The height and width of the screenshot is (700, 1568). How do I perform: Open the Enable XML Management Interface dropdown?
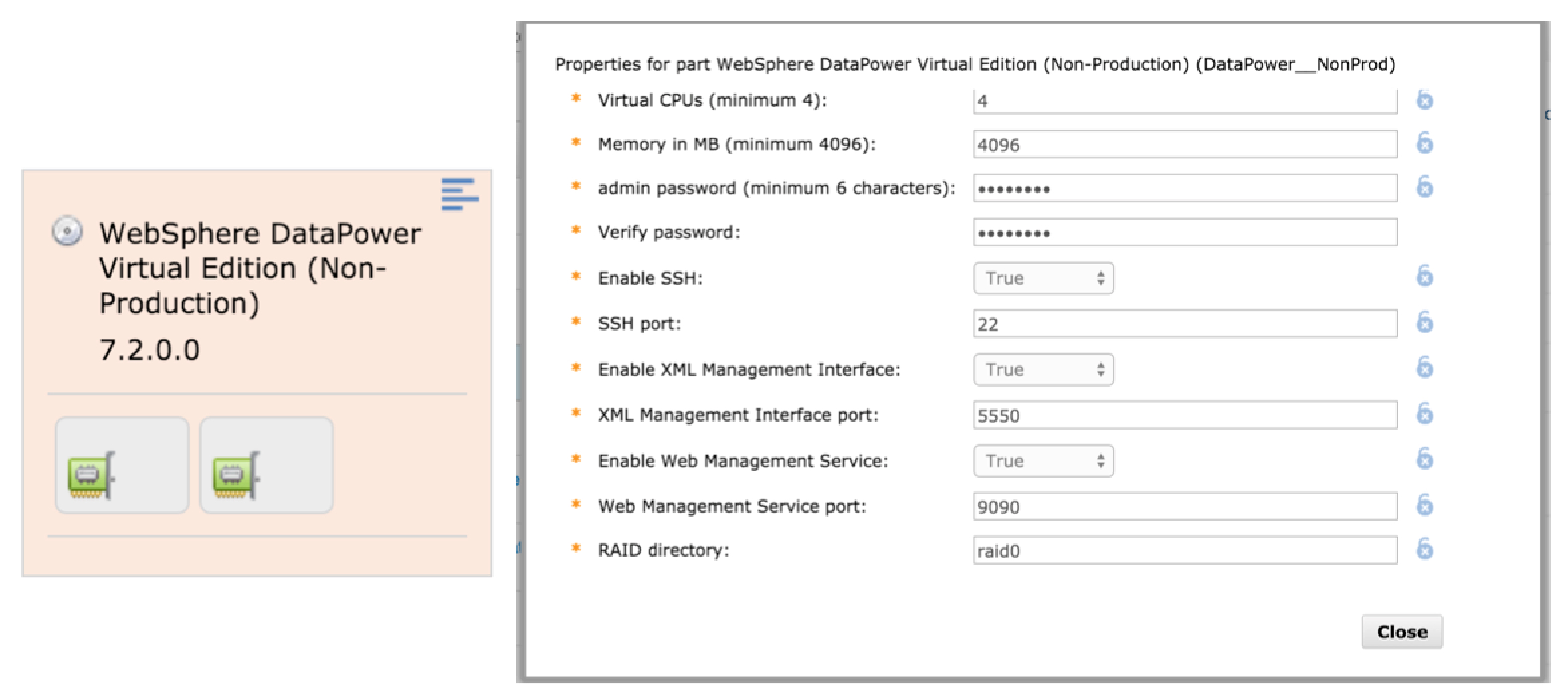click(1044, 370)
